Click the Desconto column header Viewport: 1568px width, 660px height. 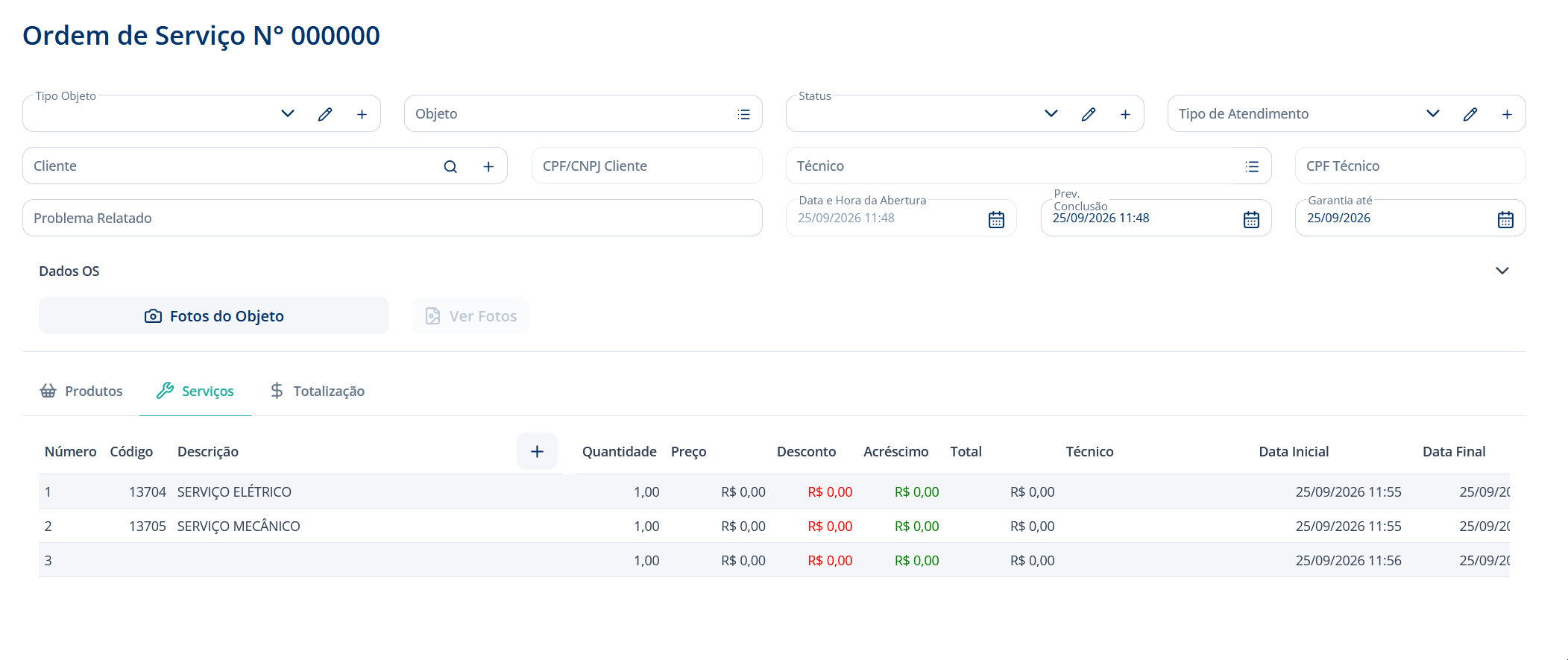tap(807, 451)
